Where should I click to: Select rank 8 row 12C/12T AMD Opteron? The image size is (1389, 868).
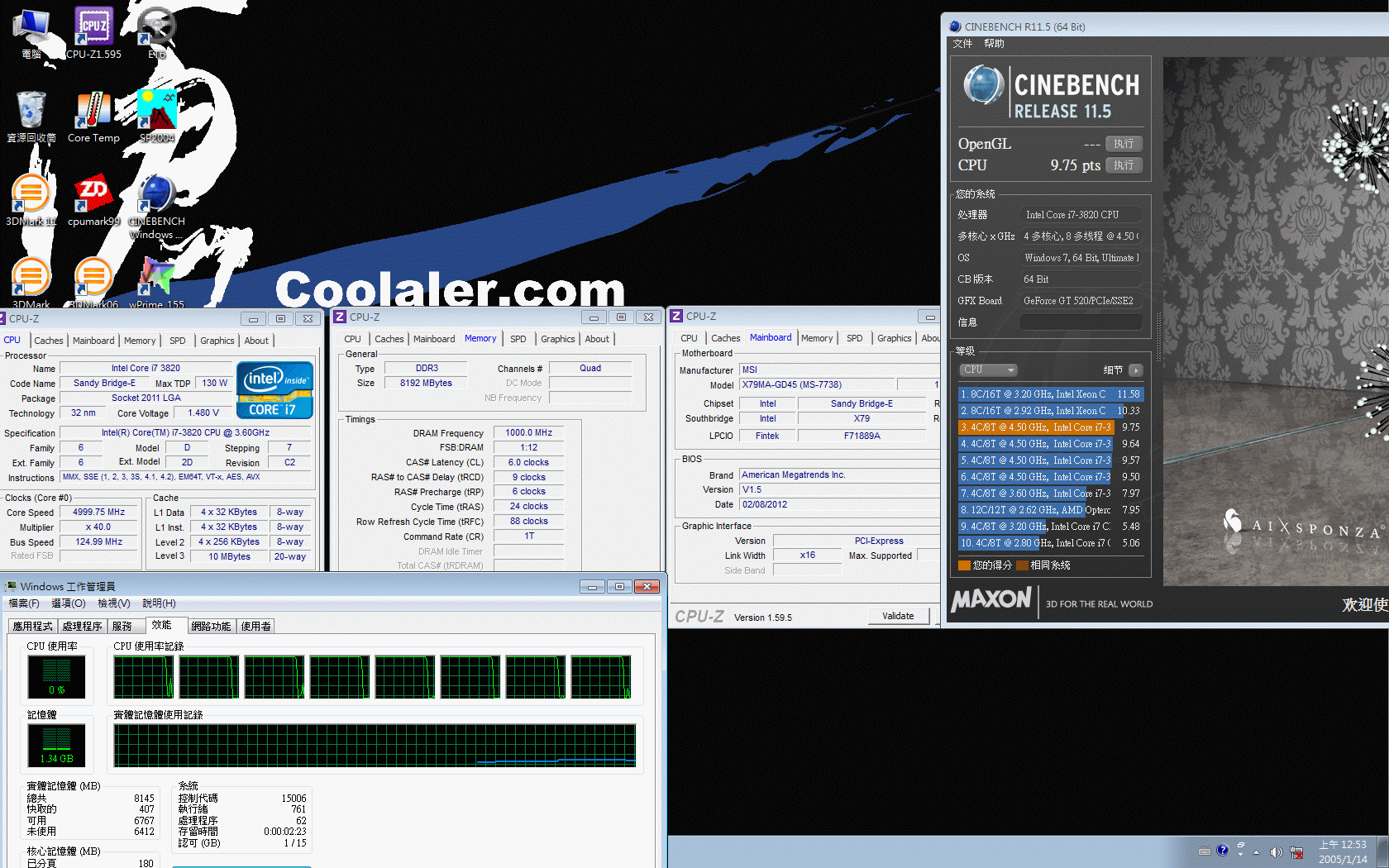click(x=1051, y=510)
